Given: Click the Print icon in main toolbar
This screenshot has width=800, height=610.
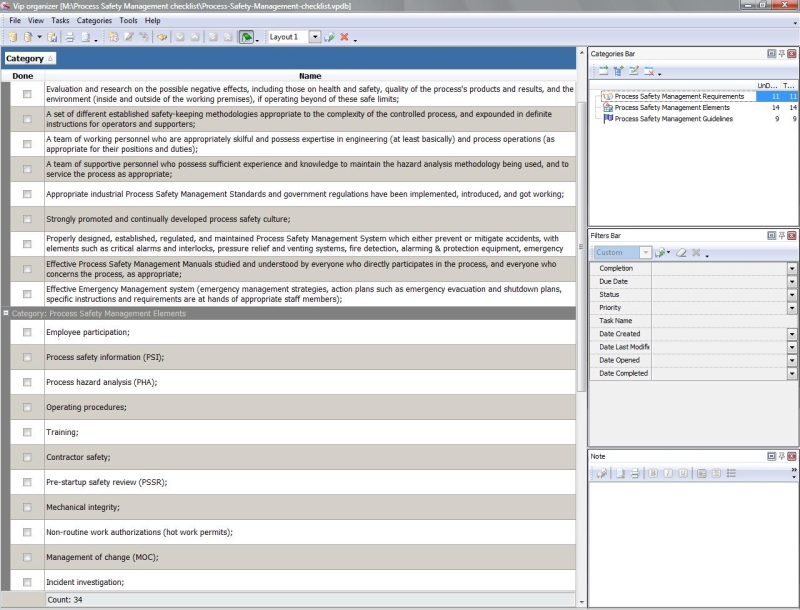Looking at the screenshot, I should 70,37.
